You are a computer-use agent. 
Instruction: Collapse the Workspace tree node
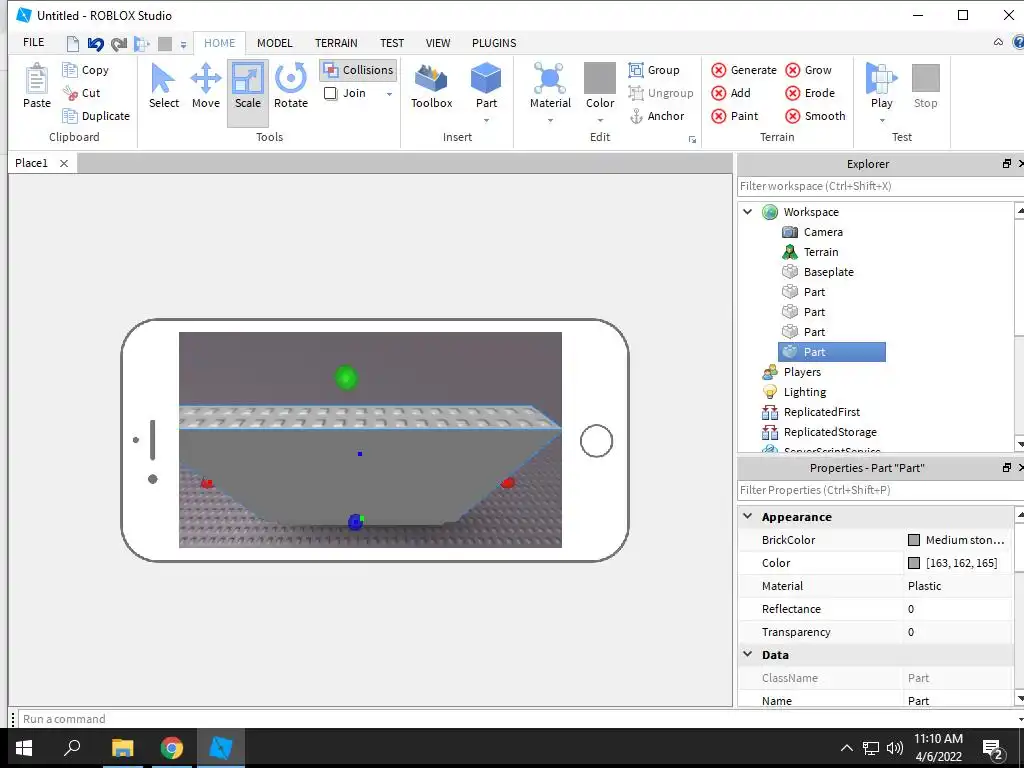point(748,212)
